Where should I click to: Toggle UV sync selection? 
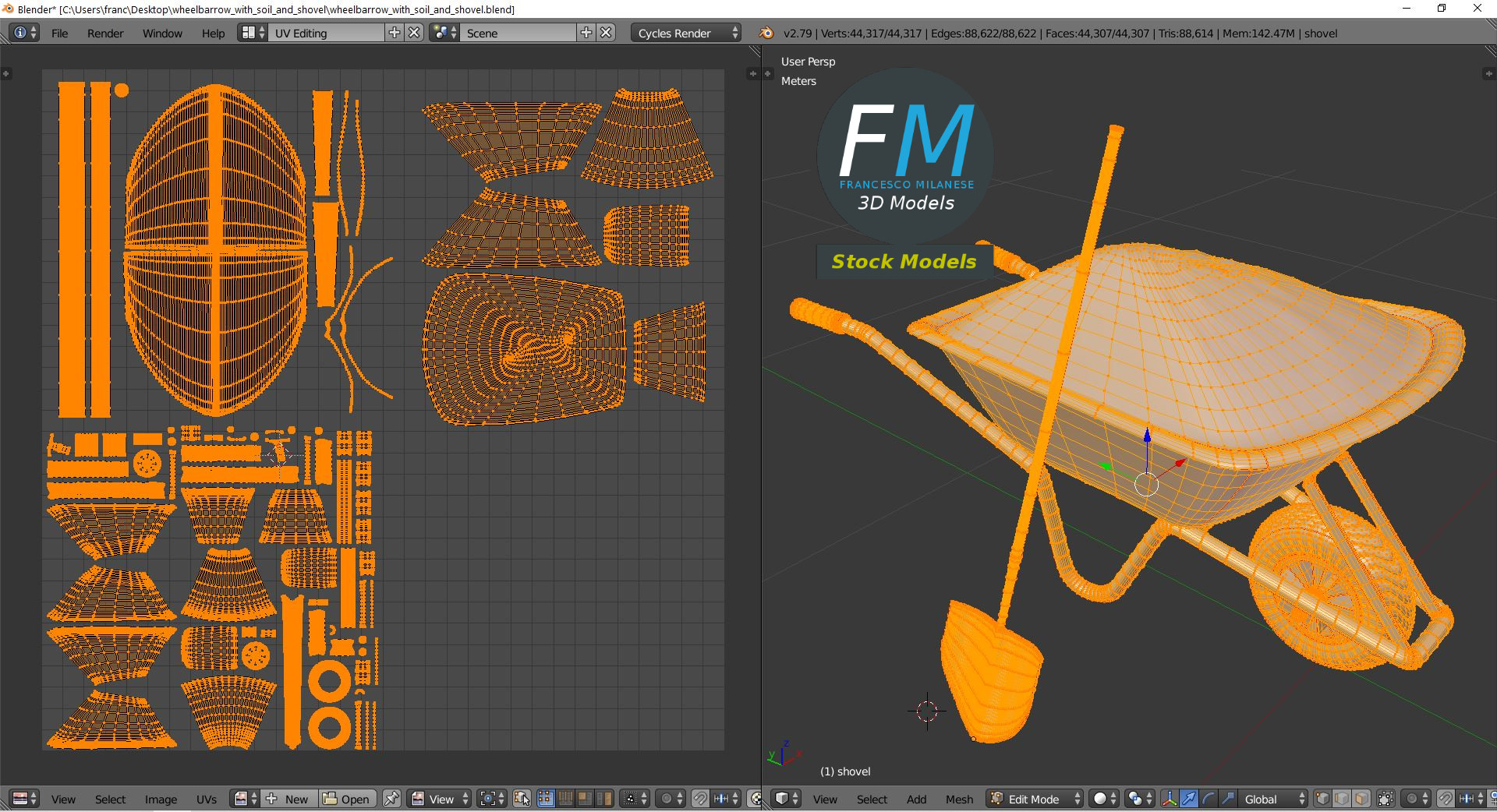[x=522, y=799]
